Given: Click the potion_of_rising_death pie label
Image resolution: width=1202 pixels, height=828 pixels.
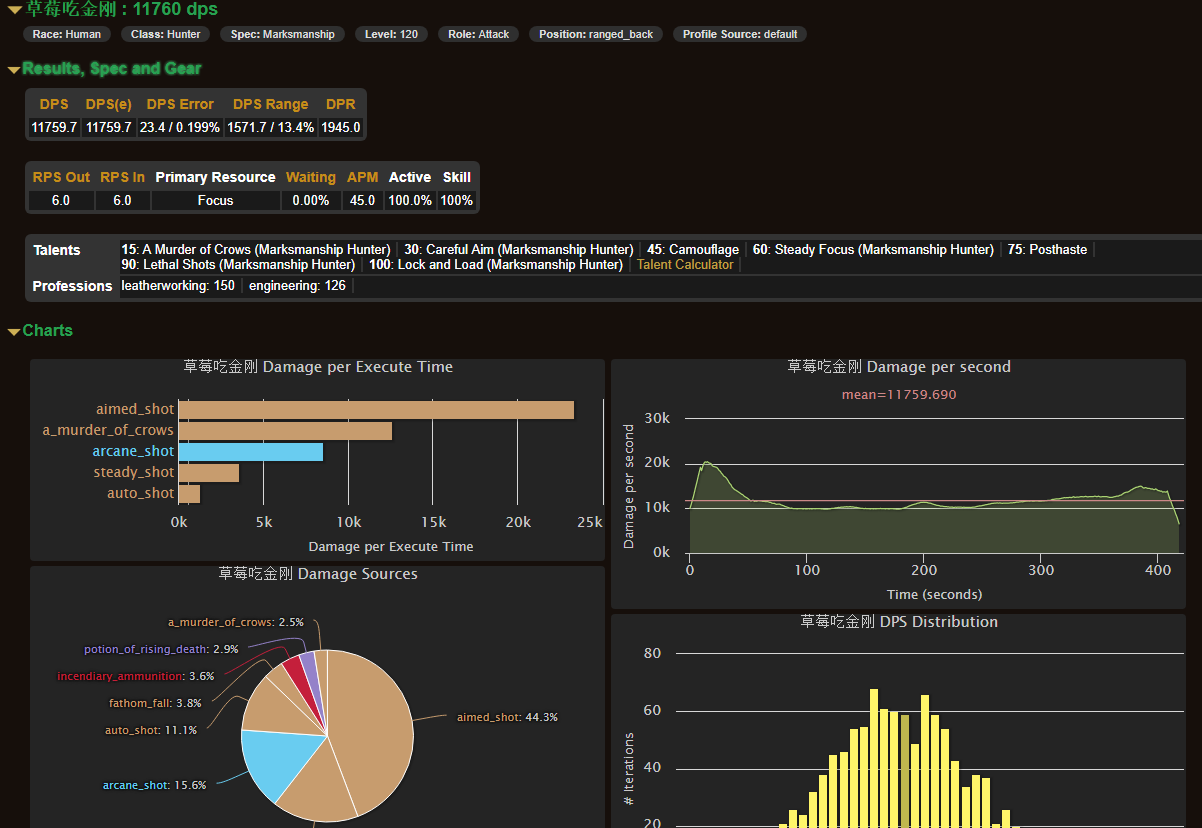Looking at the screenshot, I should click(x=161, y=649).
